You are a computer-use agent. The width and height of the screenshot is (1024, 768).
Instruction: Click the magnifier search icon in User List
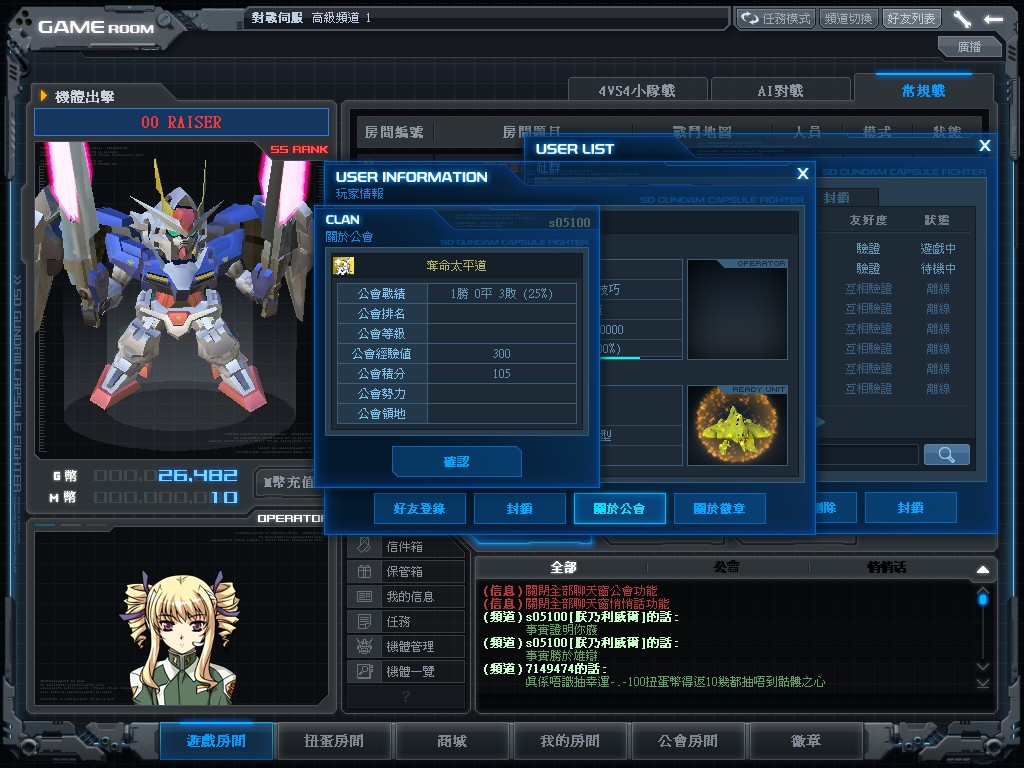(x=946, y=455)
